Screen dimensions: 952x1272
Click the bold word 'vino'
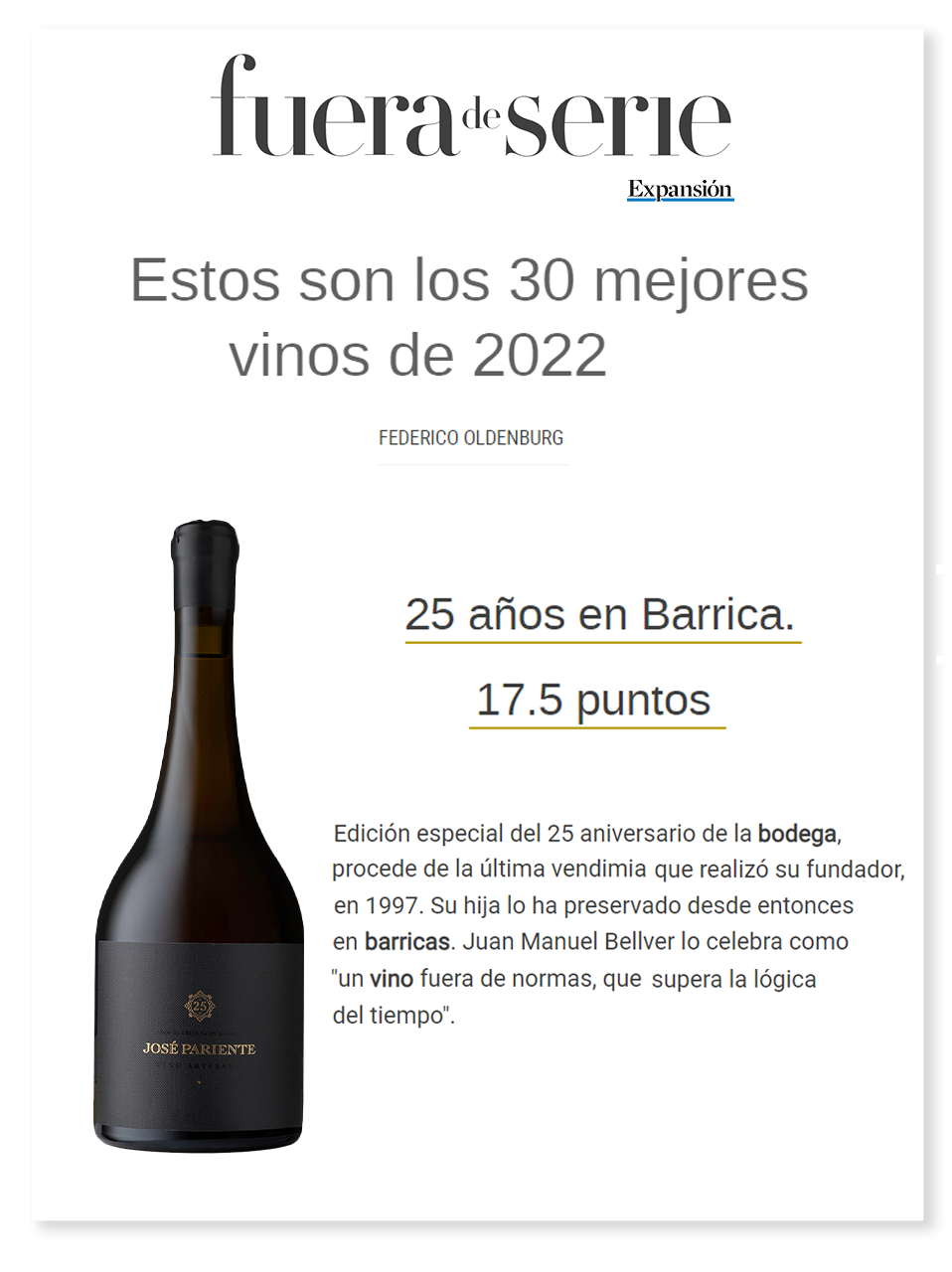tap(392, 979)
